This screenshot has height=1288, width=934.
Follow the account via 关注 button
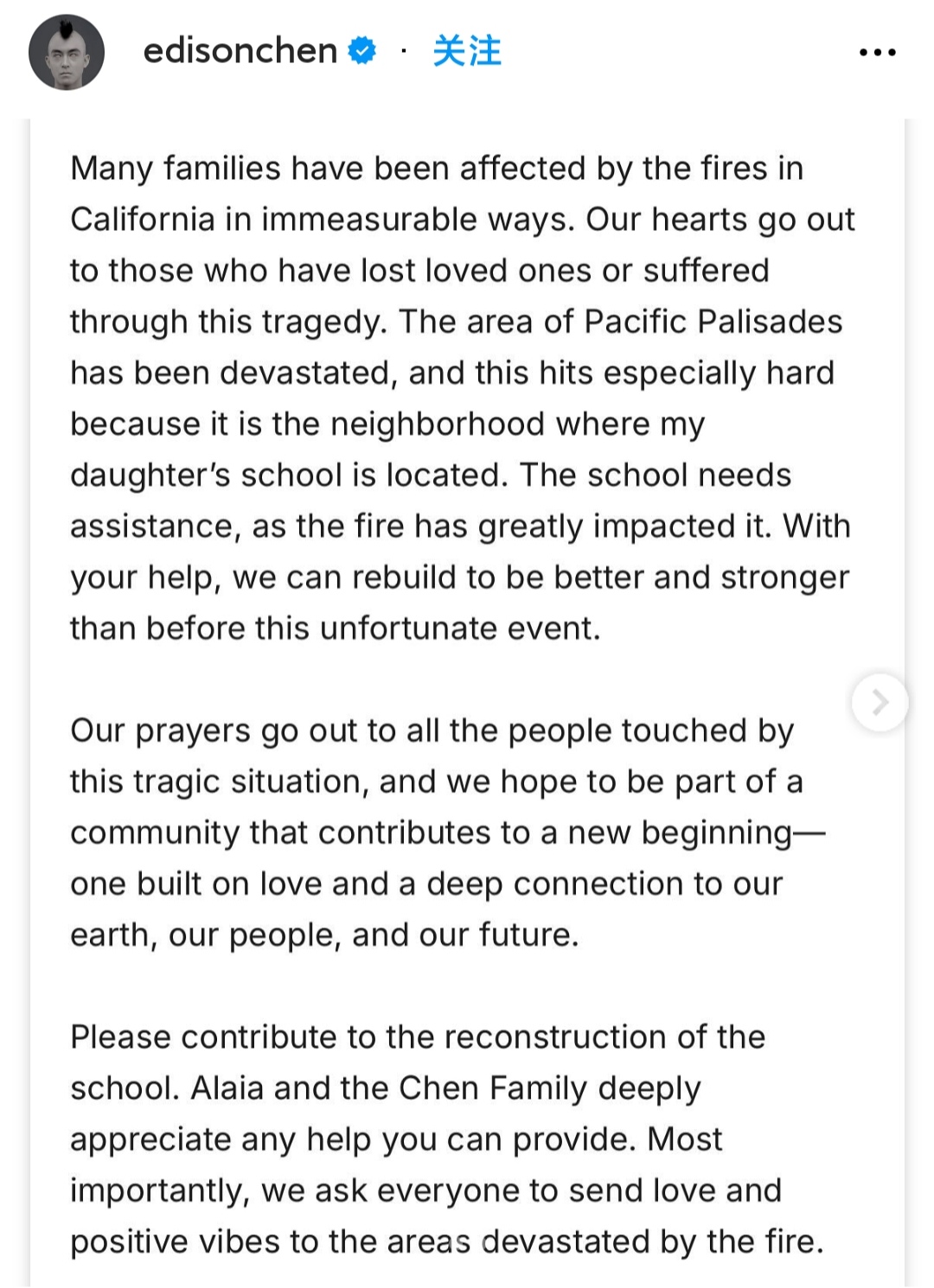[467, 51]
